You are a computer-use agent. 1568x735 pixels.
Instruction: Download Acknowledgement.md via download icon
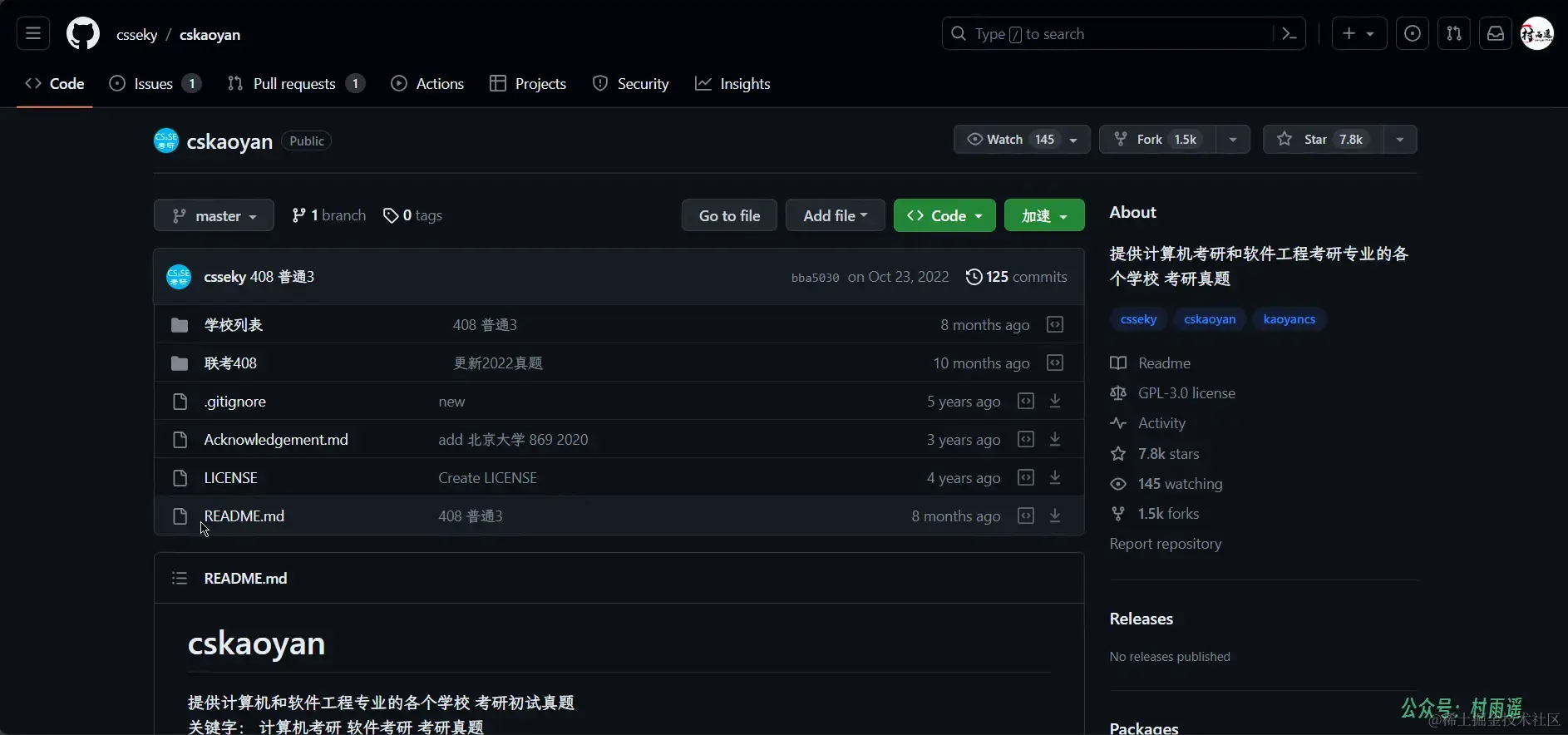tap(1055, 440)
